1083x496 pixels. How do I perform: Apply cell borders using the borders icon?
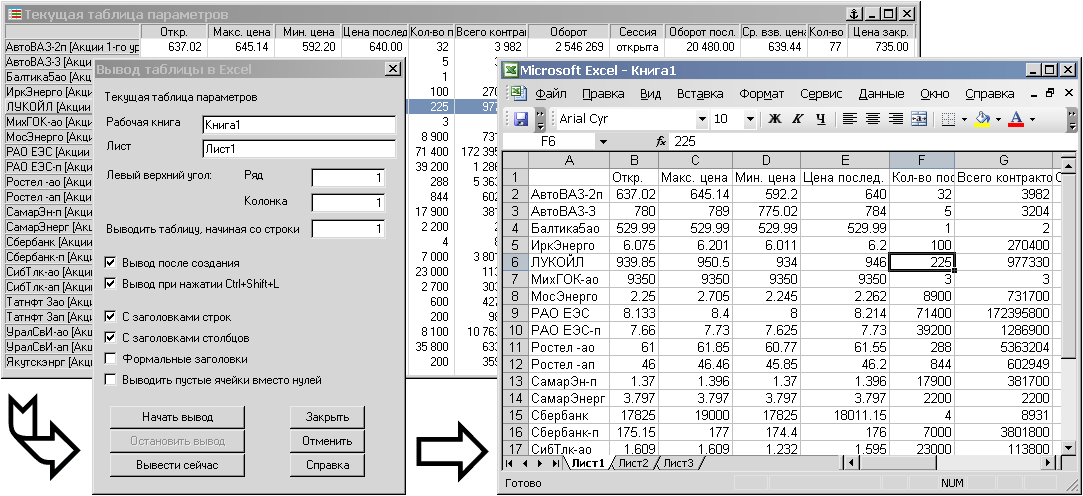click(x=949, y=119)
